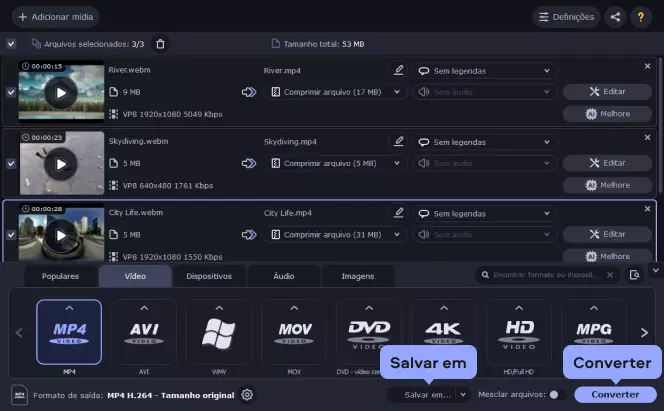Open Definições settings
The image size is (664, 411).
566,17
